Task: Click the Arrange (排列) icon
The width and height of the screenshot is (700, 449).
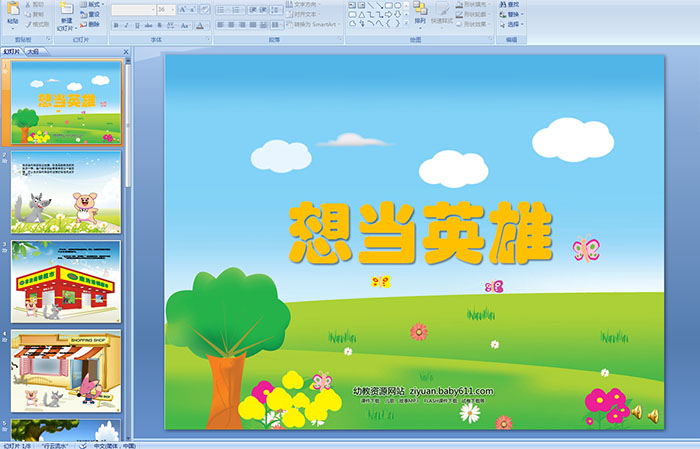Action: [419, 13]
